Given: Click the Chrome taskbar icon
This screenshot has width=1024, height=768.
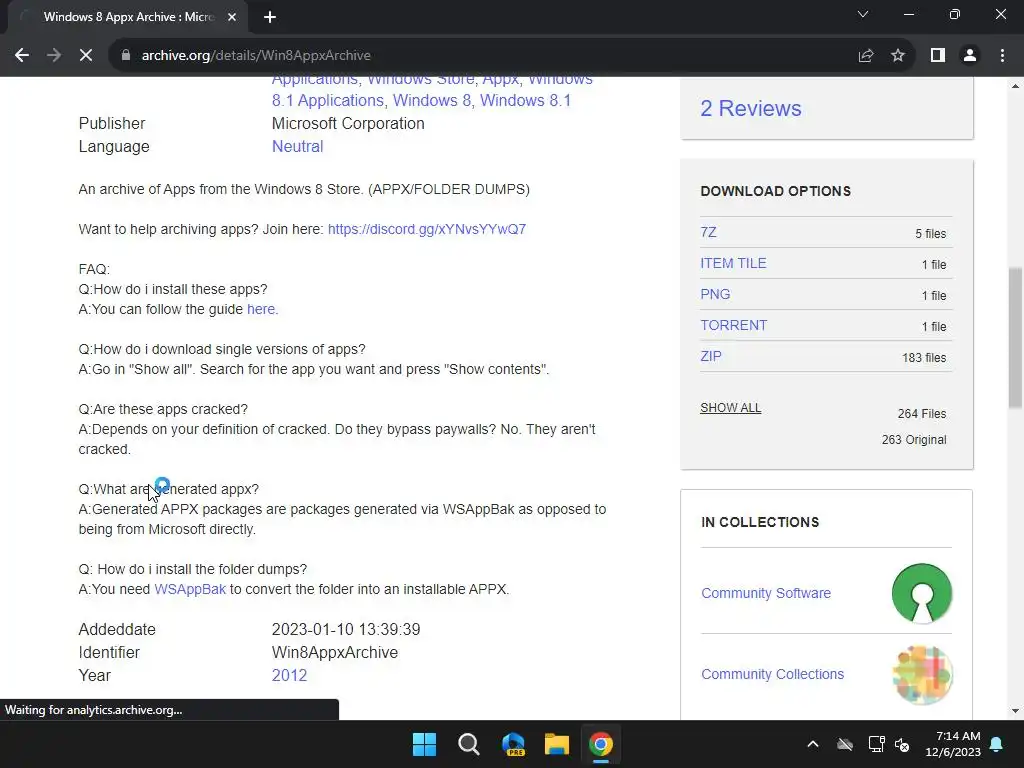Looking at the screenshot, I should coord(601,744).
